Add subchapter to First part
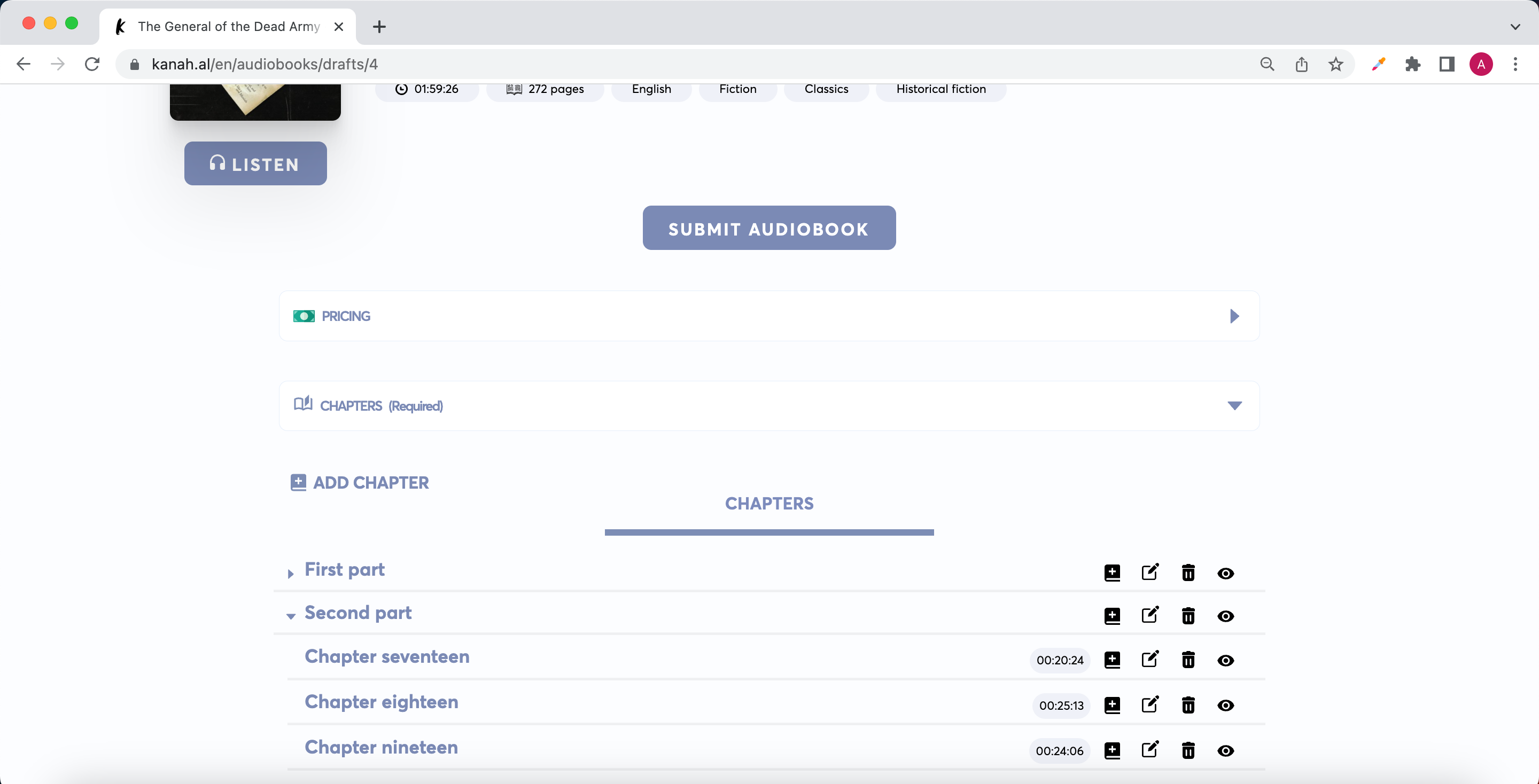Viewport: 1539px width, 784px height. click(x=1112, y=573)
